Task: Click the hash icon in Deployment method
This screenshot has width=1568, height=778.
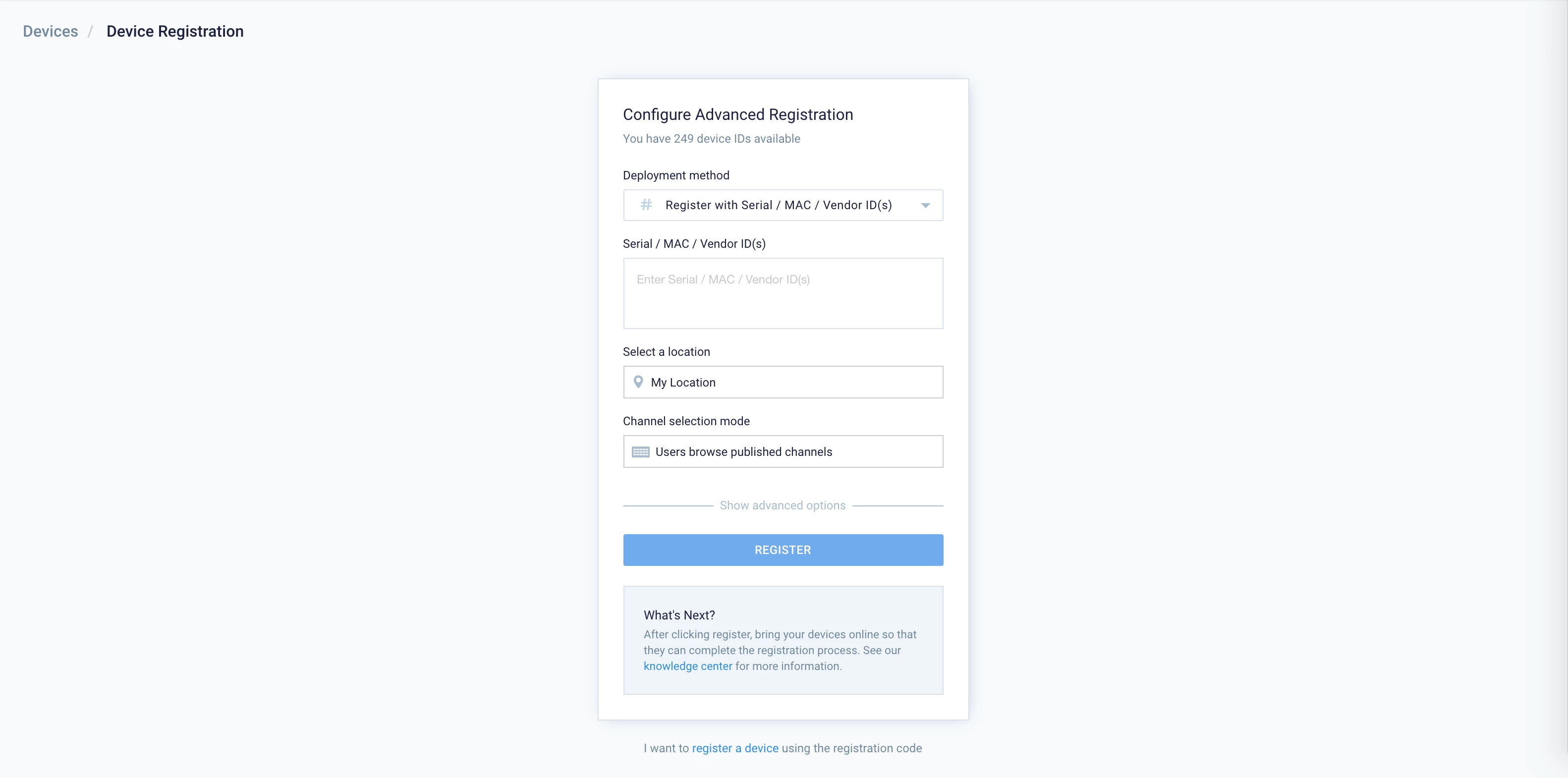Action: [x=646, y=205]
